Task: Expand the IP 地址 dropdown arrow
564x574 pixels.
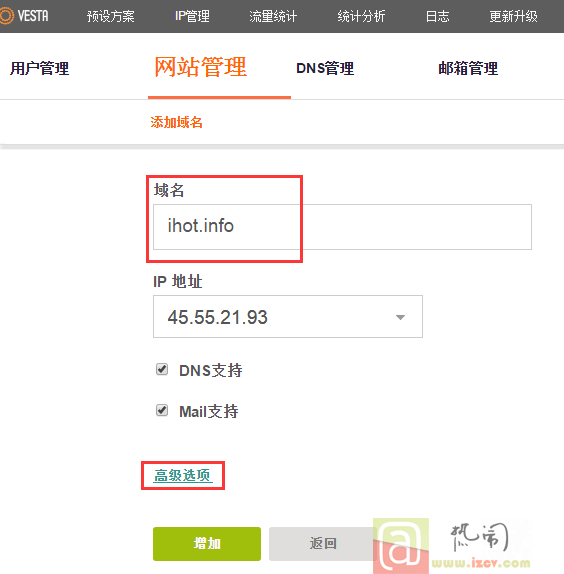Action: [x=400, y=317]
